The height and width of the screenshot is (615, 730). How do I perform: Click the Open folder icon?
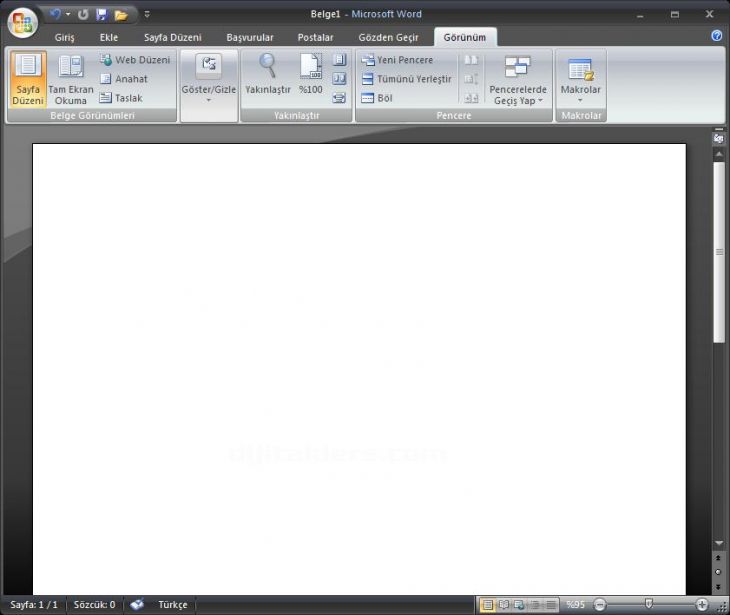click(121, 15)
